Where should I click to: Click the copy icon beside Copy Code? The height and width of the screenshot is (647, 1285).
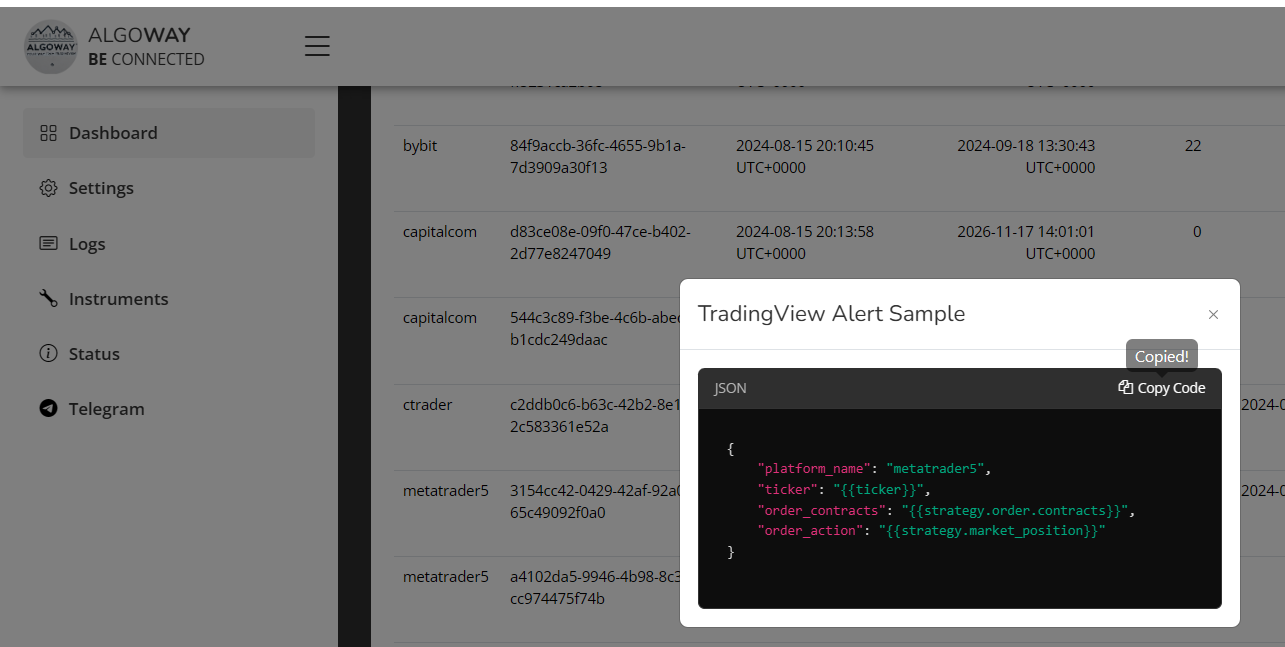(x=1125, y=388)
